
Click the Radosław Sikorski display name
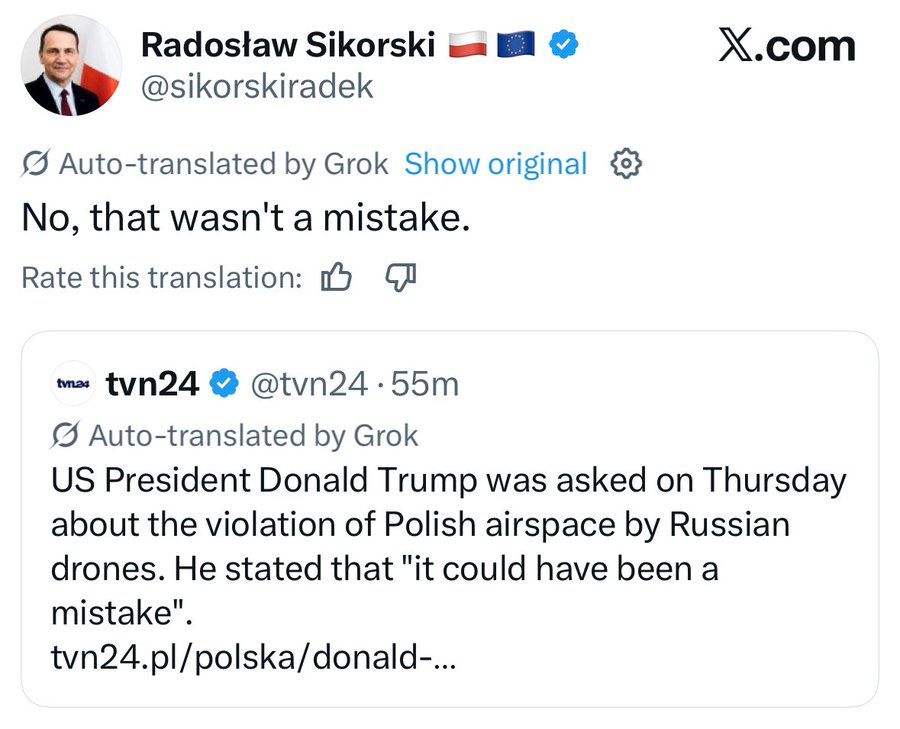pyautogui.click(x=288, y=44)
